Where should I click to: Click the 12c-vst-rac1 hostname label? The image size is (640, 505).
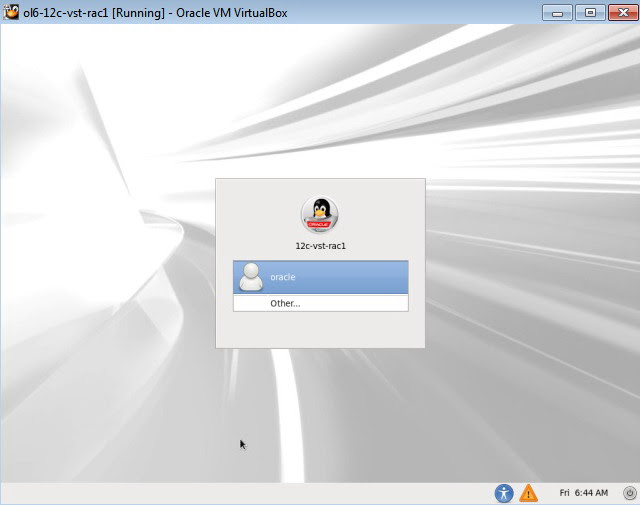tap(320, 246)
